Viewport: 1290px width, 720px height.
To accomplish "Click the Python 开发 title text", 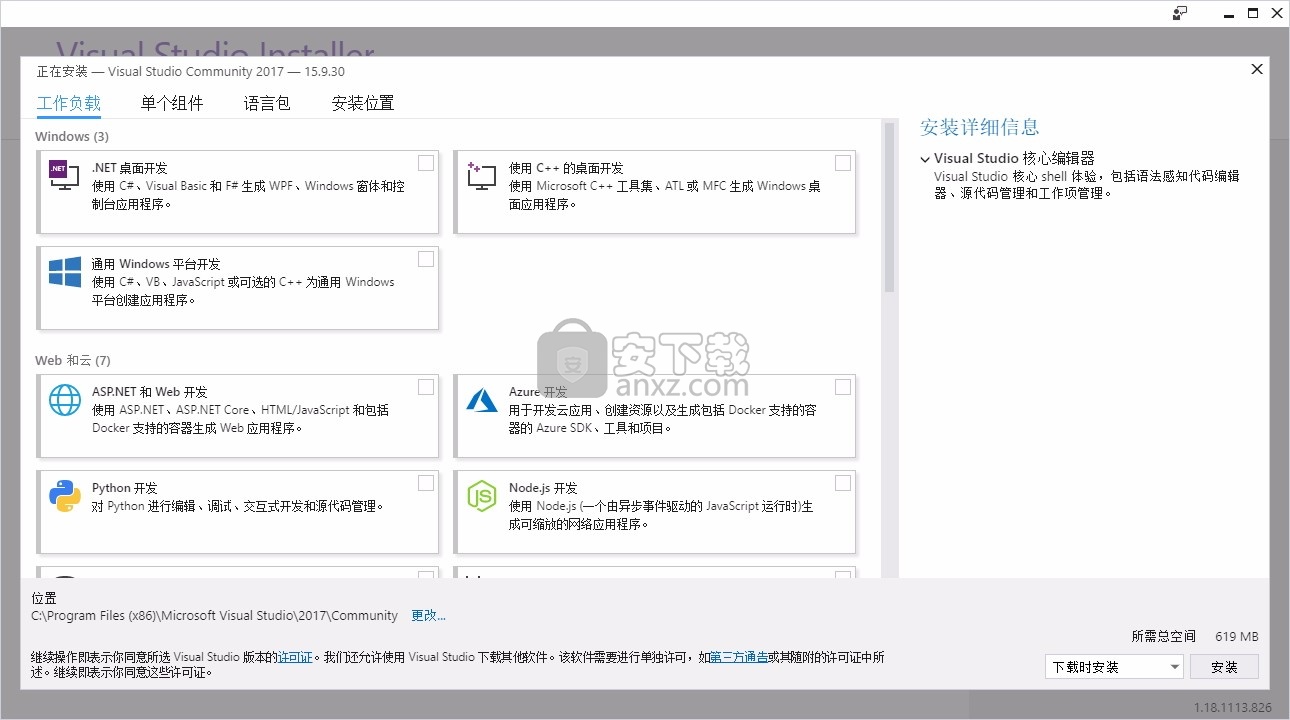I will pyautogui.click(x=125, y=488).
